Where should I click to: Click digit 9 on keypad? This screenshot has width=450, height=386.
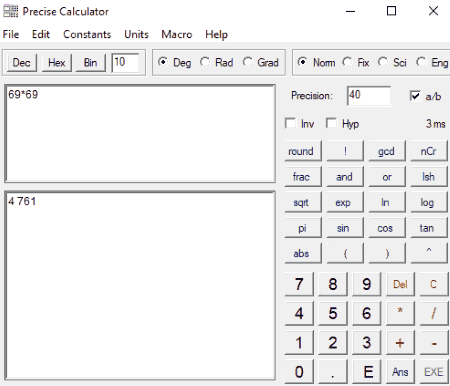367,284
